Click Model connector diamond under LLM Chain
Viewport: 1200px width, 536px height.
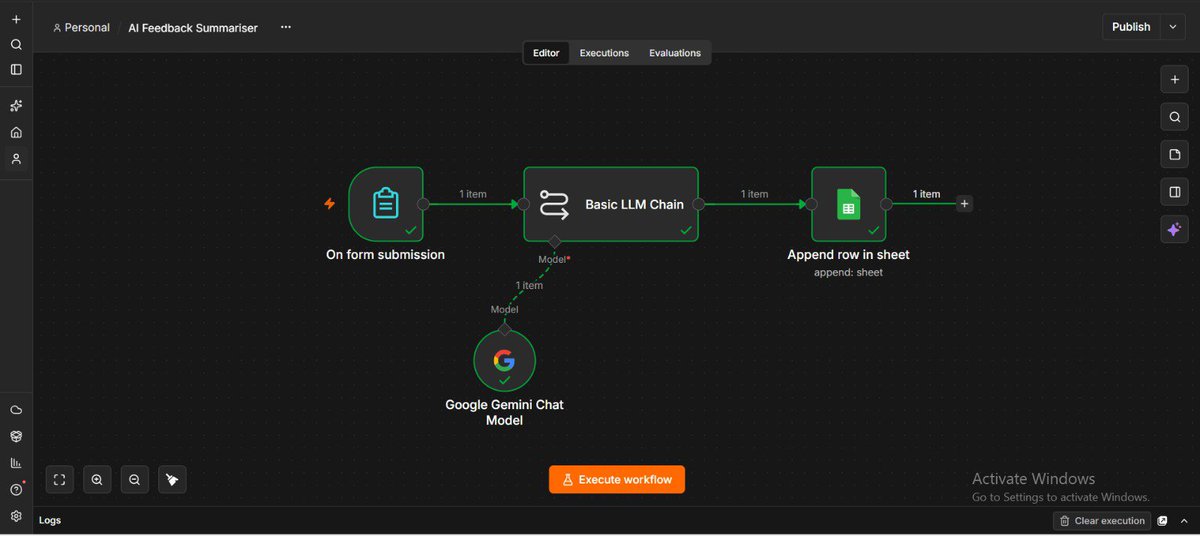555,242
